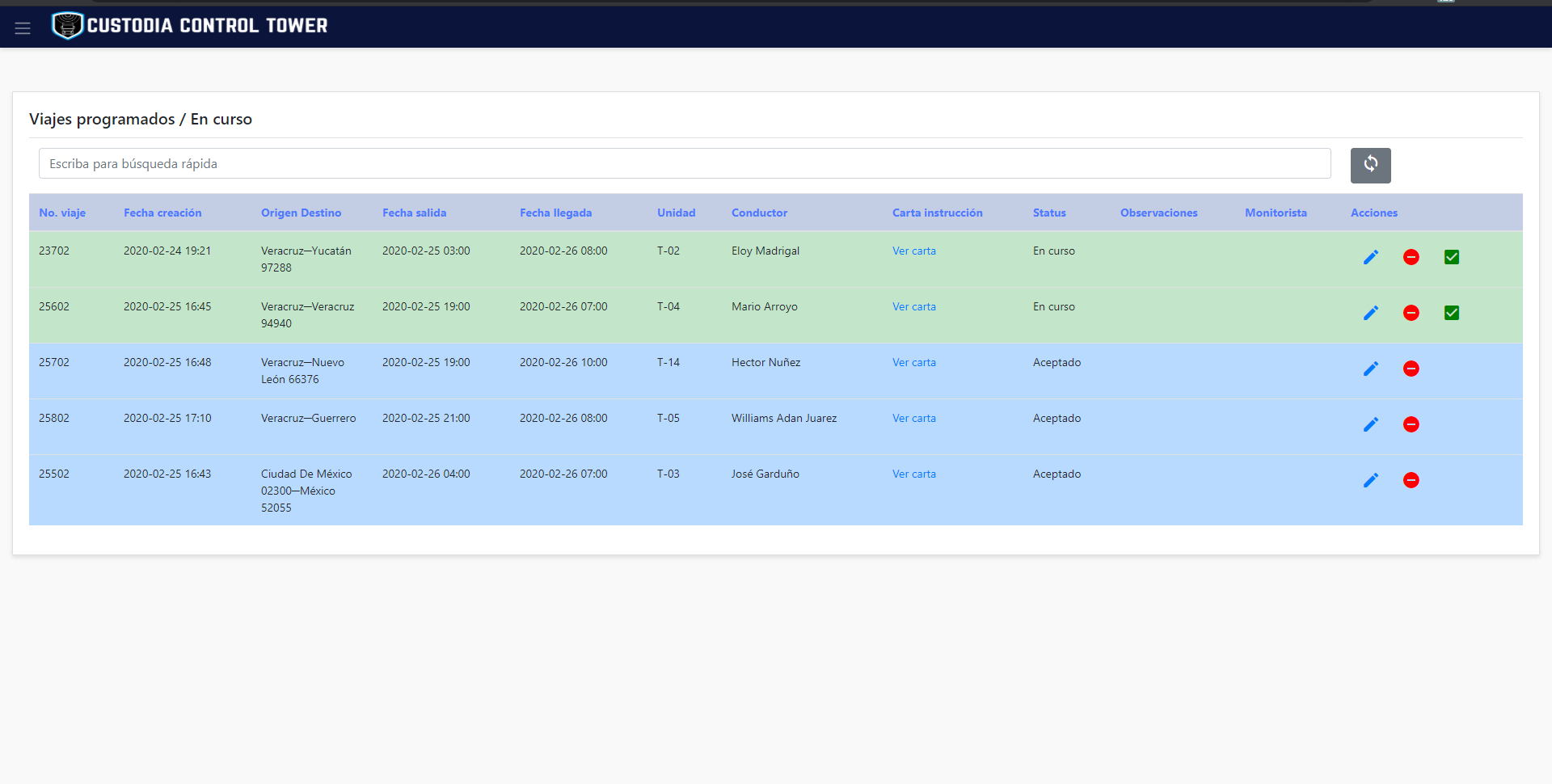Sort by Fecha salida column header
The width and height of the screenshot is (1552, 784).
point(414,213)
